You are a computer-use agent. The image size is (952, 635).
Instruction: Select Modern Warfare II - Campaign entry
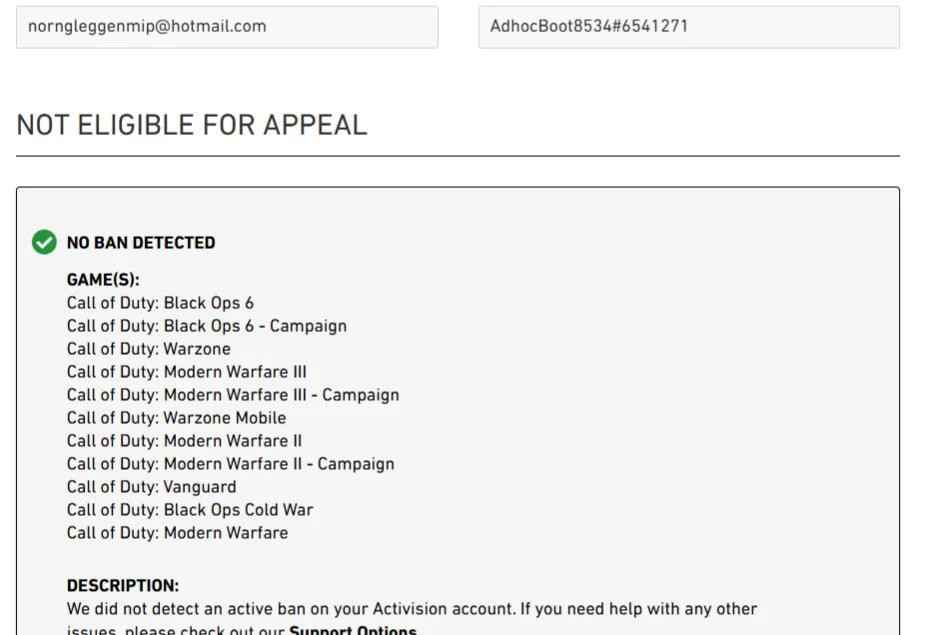(231, 464)
